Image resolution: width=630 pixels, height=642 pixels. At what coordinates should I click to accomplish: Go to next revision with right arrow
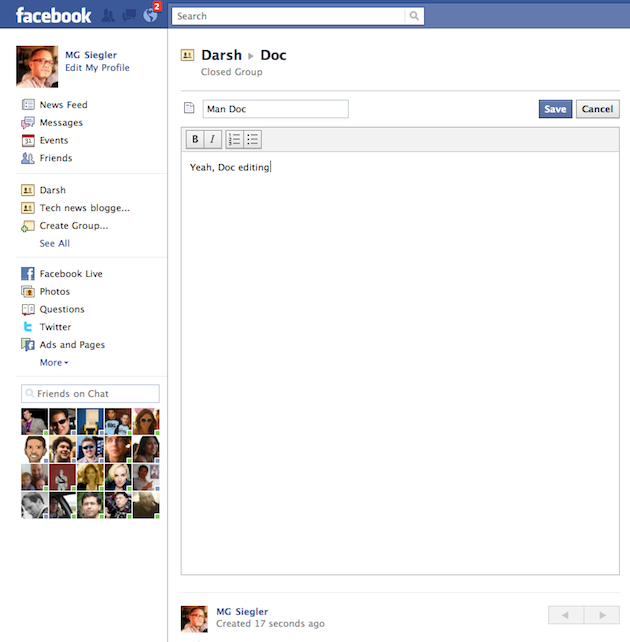click(602, 615)
